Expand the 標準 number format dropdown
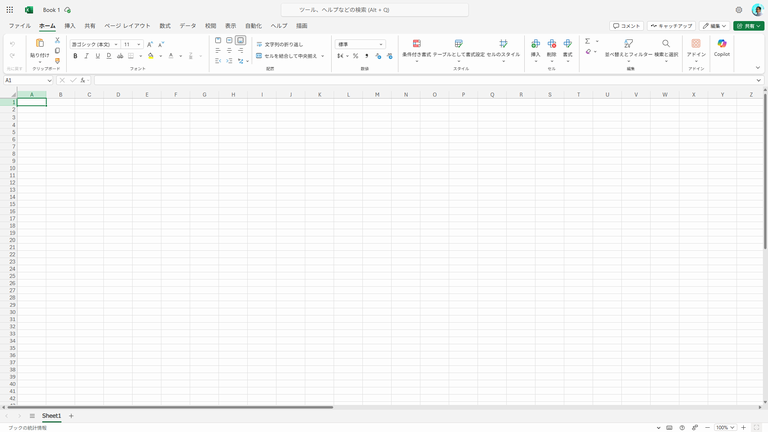The image size is (768, 432). coord(381,44)
